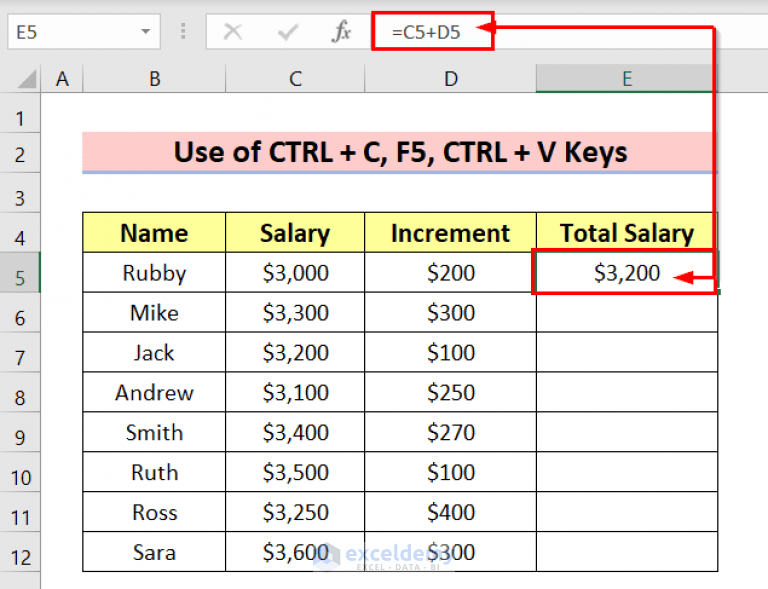Select Ross's empty Total Salary cell
The image size is (768, 589).
[x=627, y=512]
